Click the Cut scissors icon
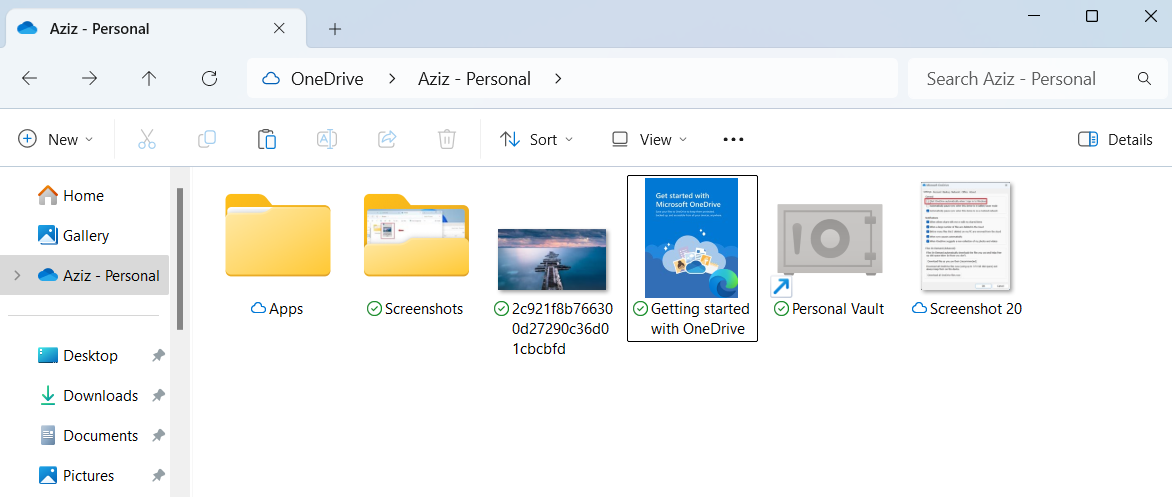Image resolution: width=1172 pixels, height=497 pixels. (x=146, y=139)
